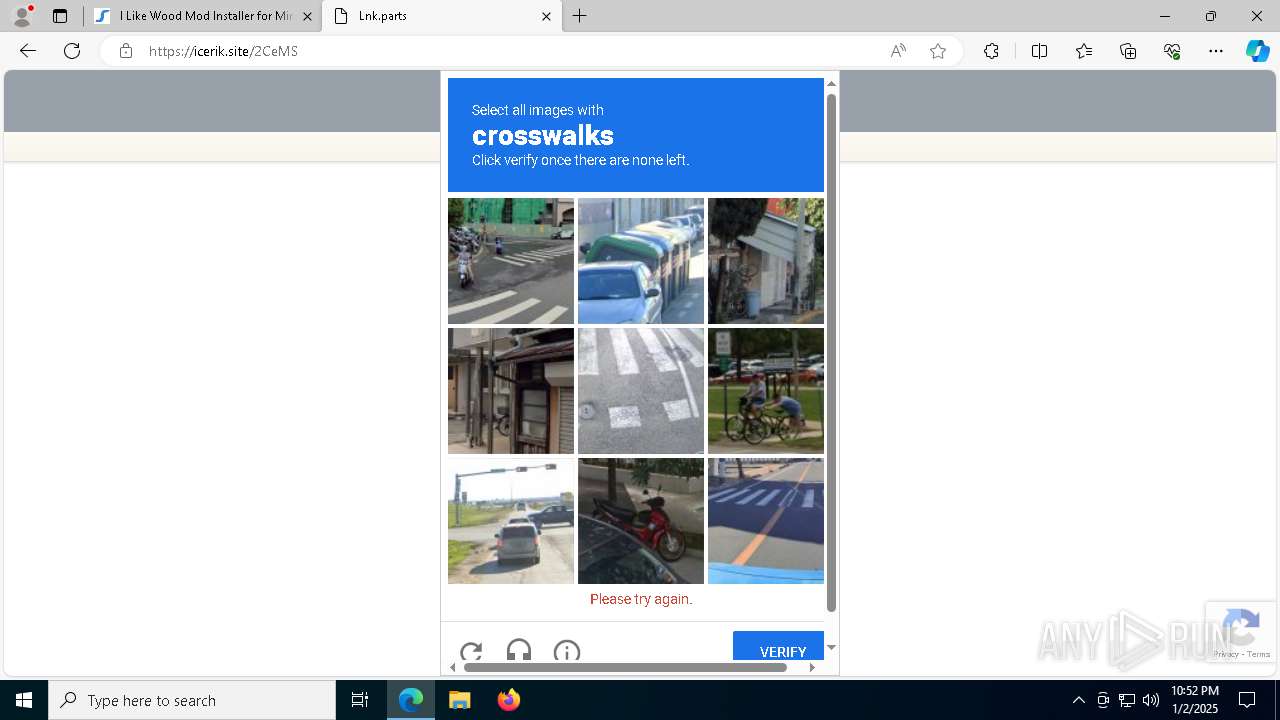Open Tab actions menu icon

(60, 16)
